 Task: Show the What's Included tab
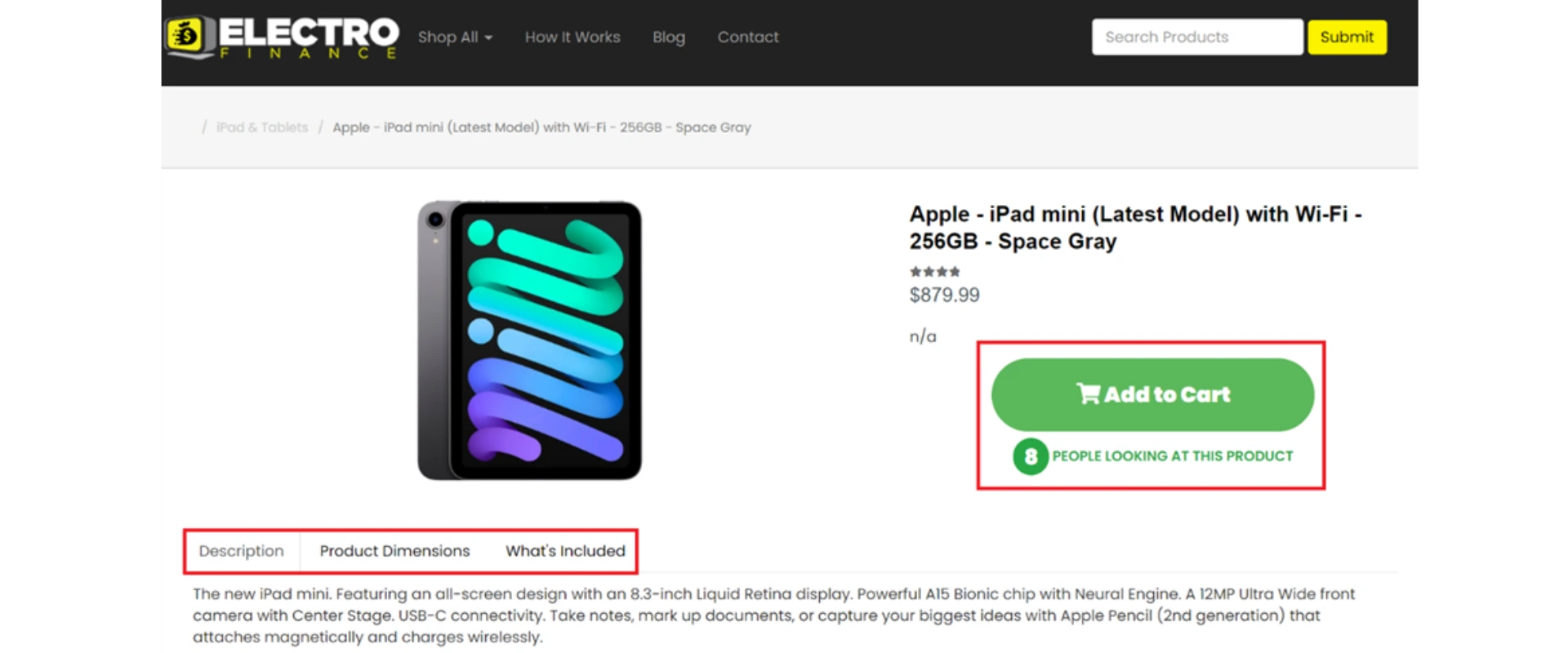tap(565, 551)
